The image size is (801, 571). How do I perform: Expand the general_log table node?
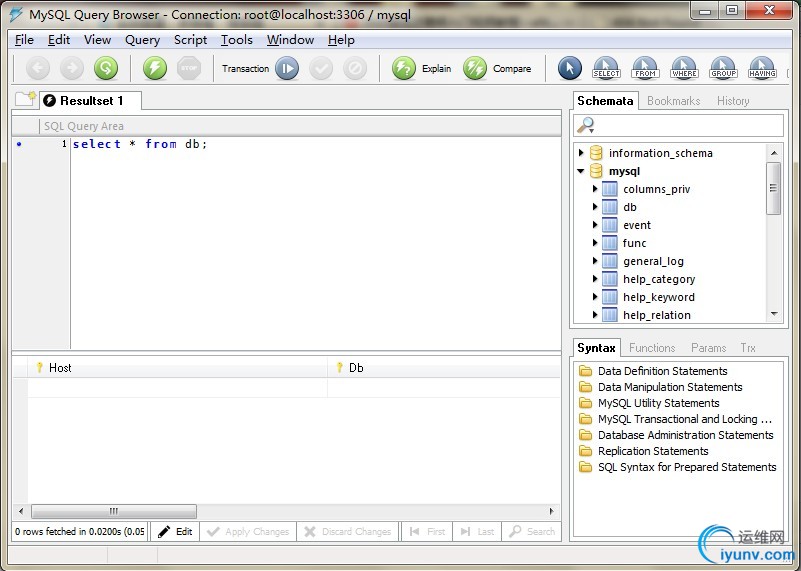click(595, 260)
